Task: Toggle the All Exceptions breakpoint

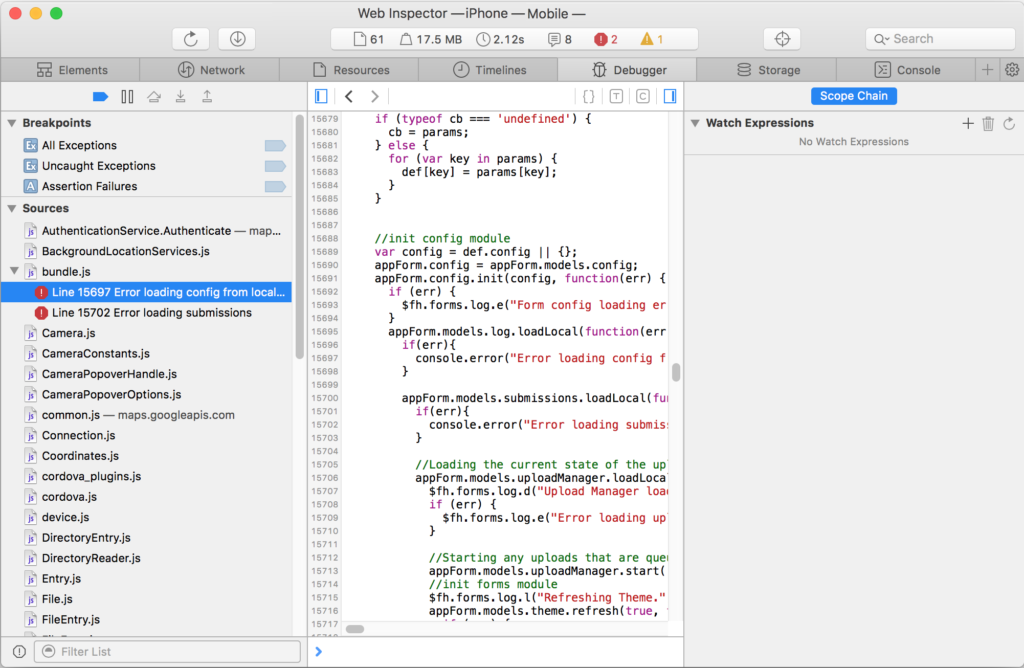Action: pos(274,145)
